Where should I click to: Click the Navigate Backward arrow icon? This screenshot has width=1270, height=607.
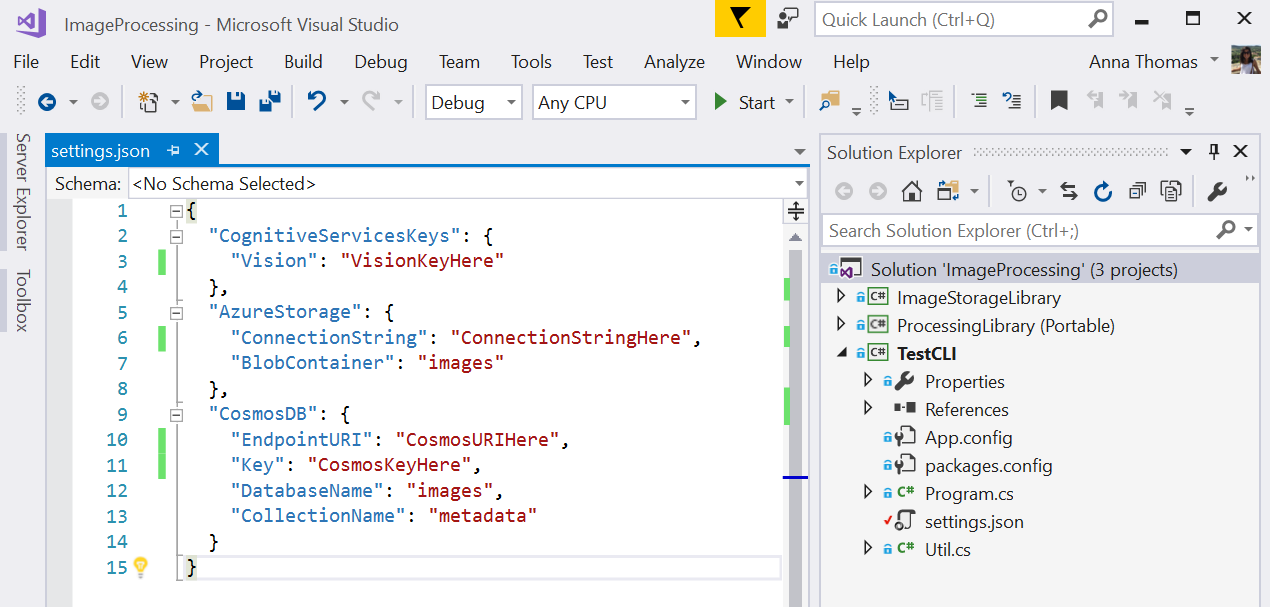point(47,101)
